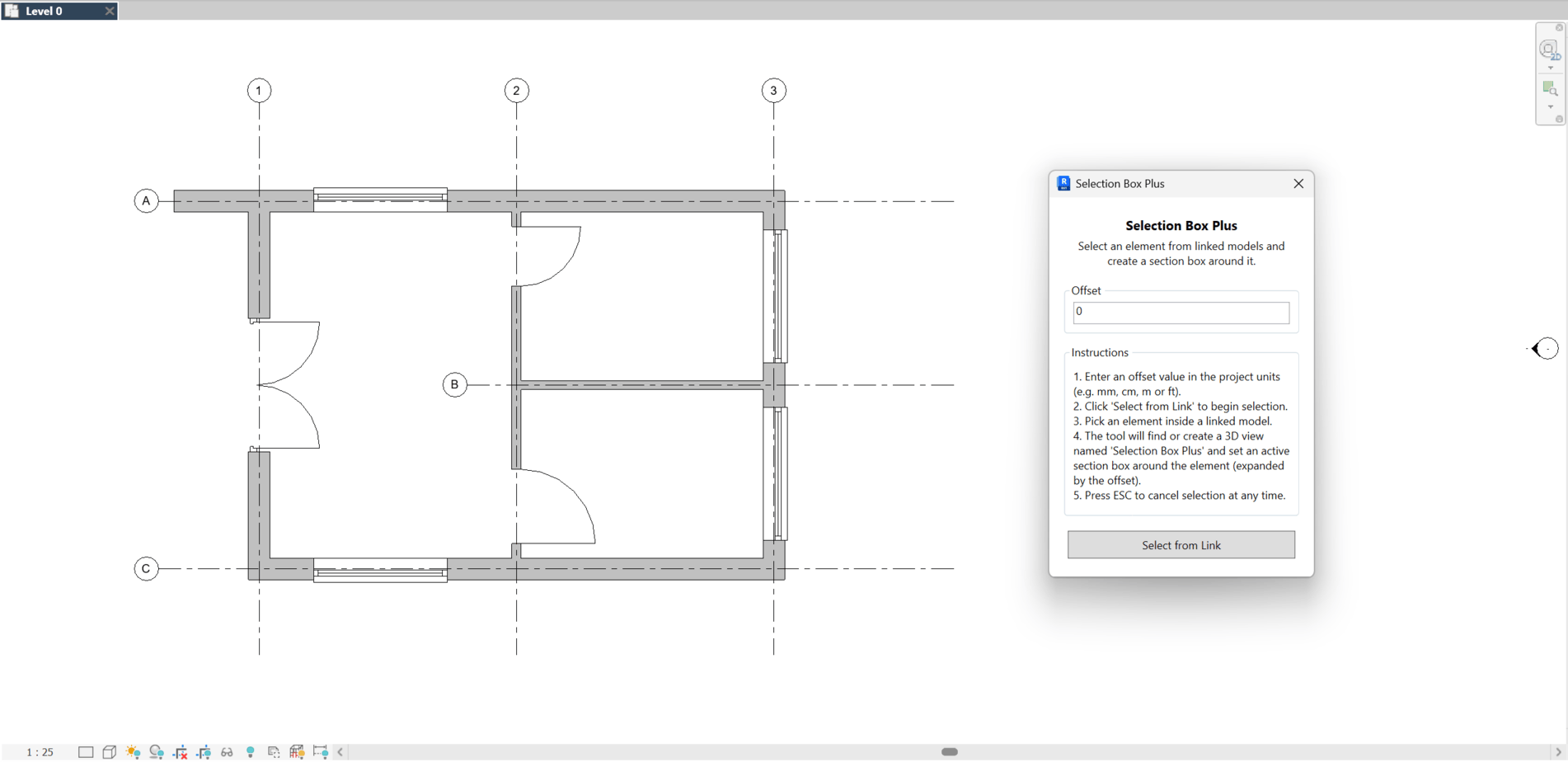Viewport: 1568px width, 762px height.
Task: Open Temporary View Properties icon
Action: click(273, 751)
